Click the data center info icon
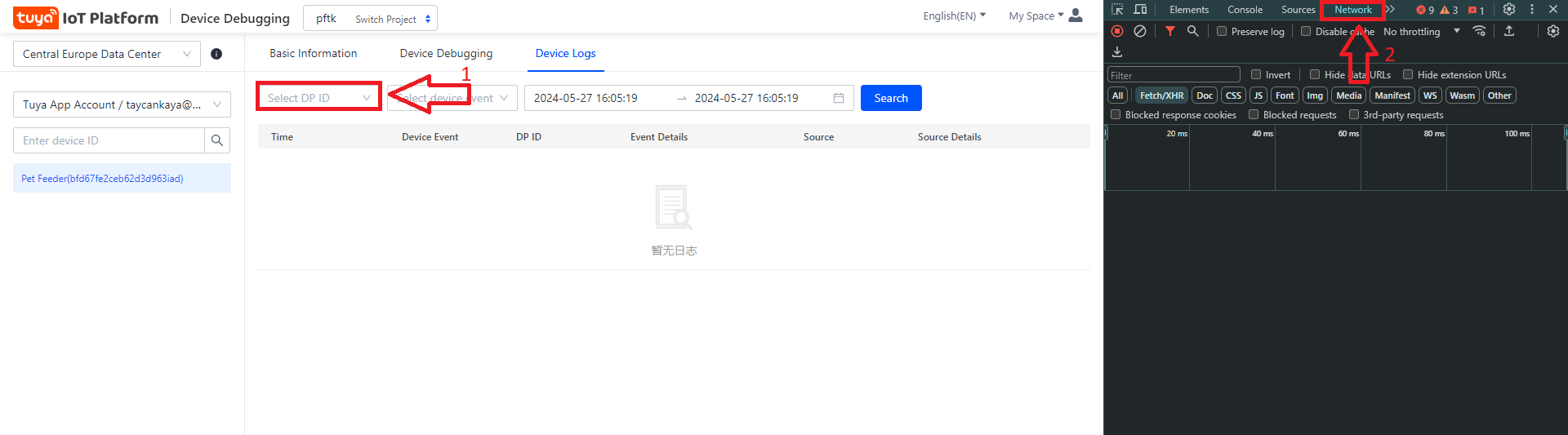 pyautogui.click(x=216, y=54)
